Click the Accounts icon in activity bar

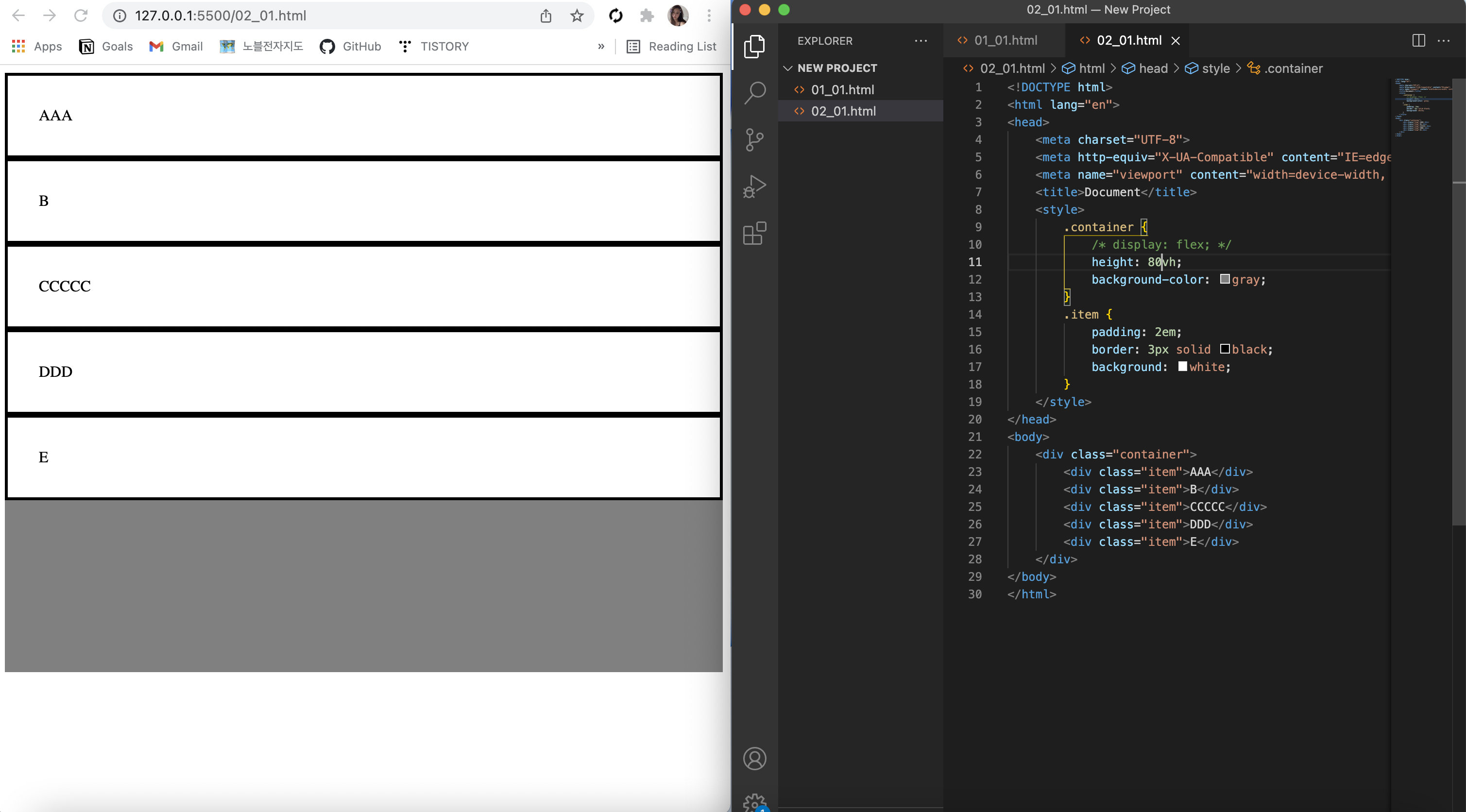[x=755, y=759]
